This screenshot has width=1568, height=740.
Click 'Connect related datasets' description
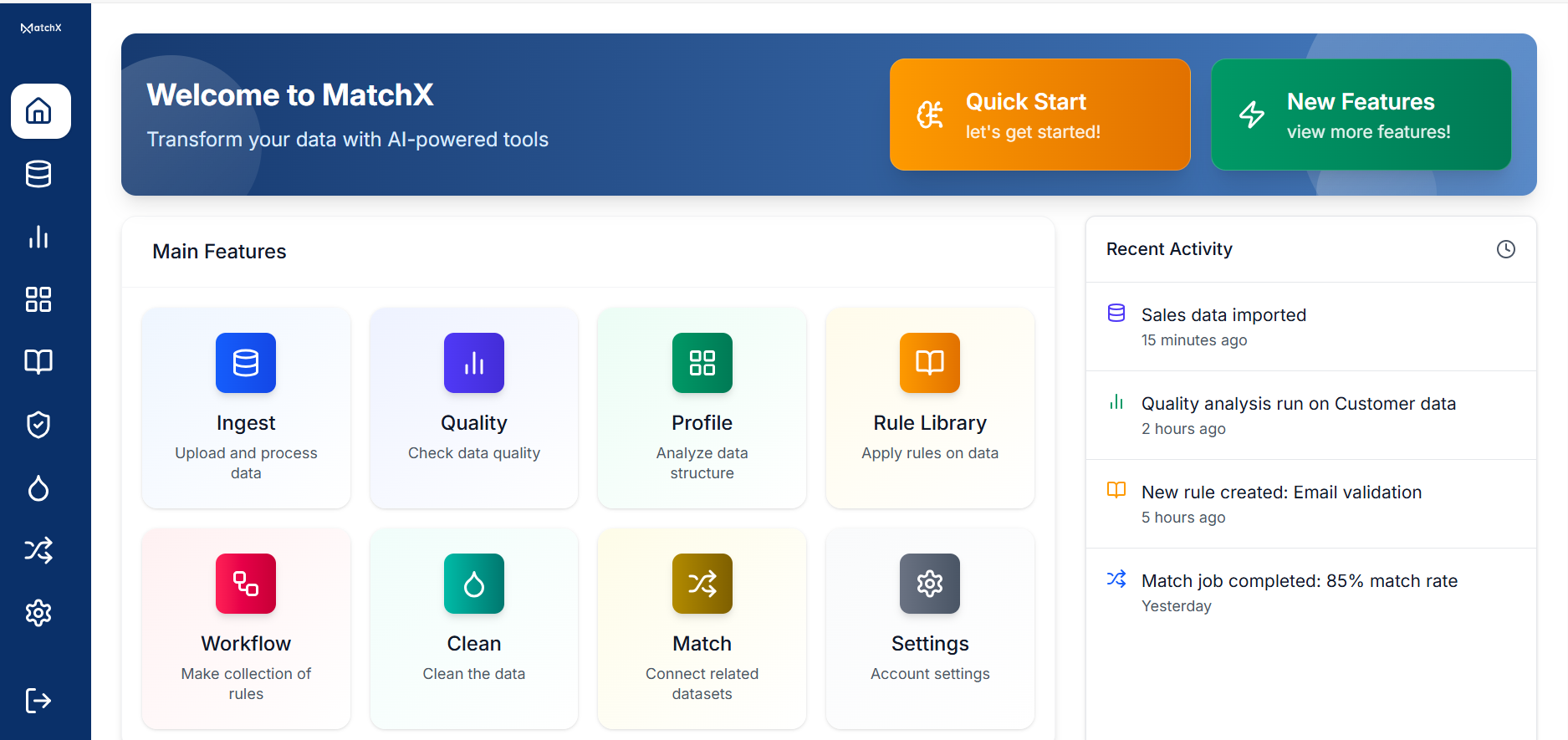702,684
